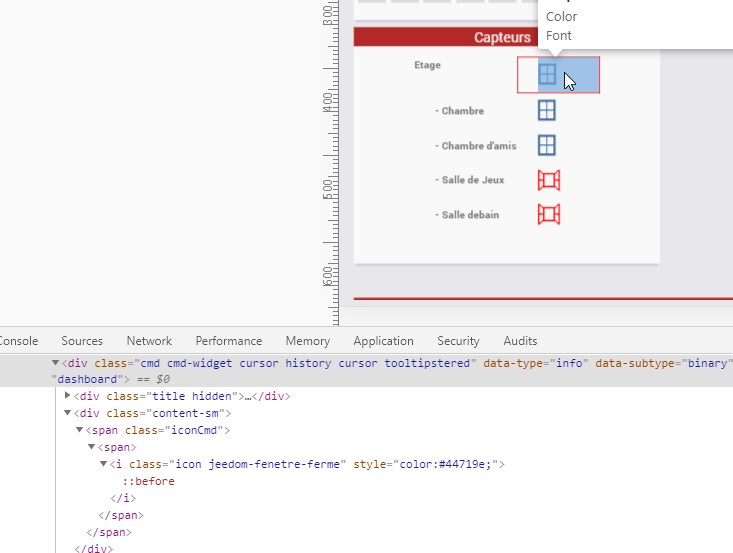
Task: Collapse the content-sm div node
Action: (68, 413)
